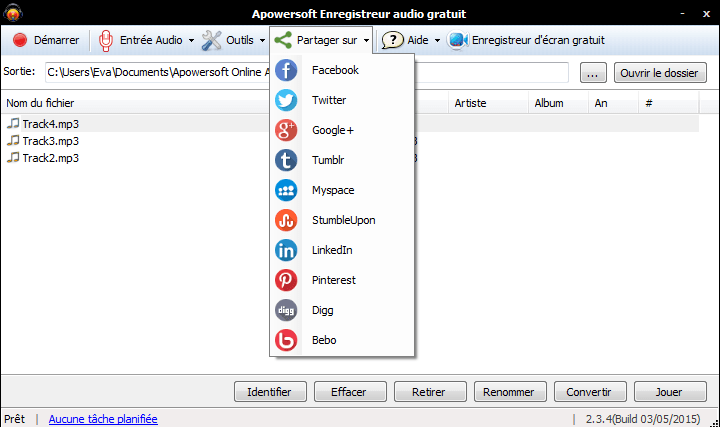The image size is (720, 427).
Task: Select Myspace menu entry
Action: point(342,190)
